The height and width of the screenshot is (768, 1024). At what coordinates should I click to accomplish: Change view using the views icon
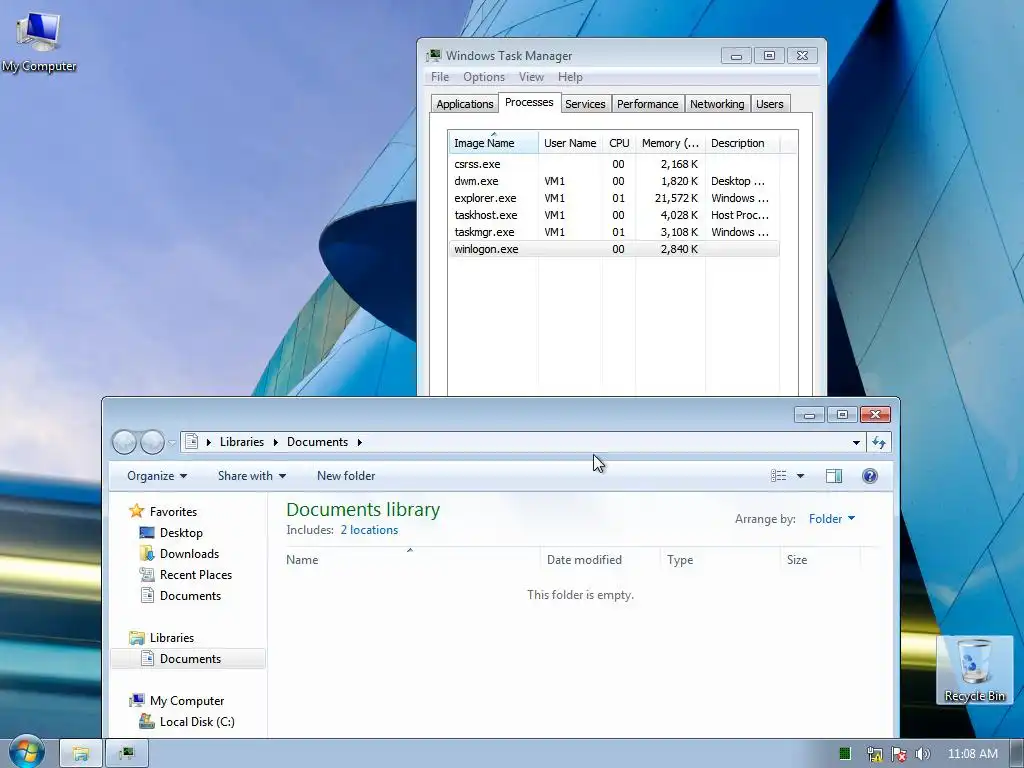pos(778,476)
